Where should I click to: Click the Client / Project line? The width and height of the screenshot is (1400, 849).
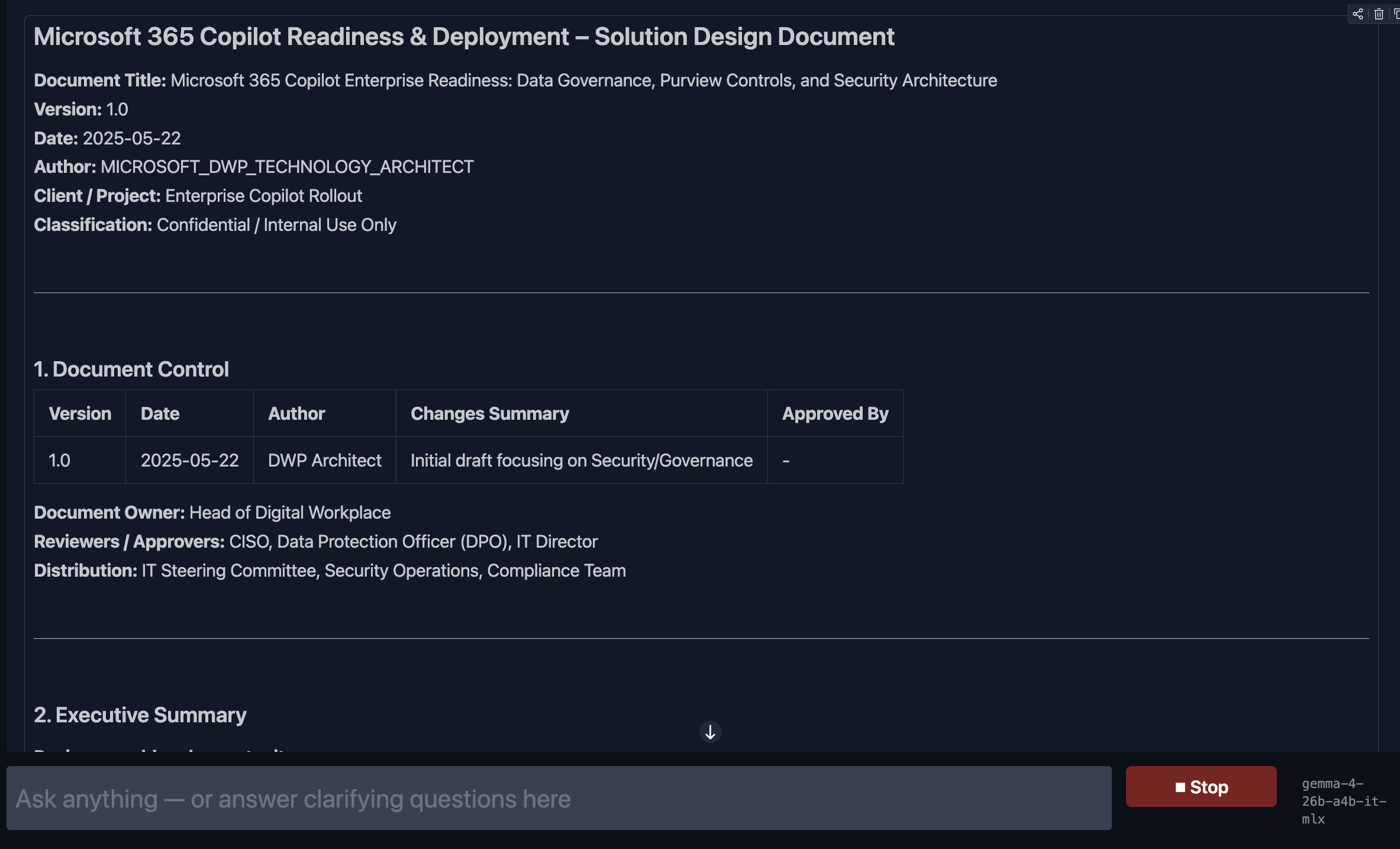(x=198, y=196)
